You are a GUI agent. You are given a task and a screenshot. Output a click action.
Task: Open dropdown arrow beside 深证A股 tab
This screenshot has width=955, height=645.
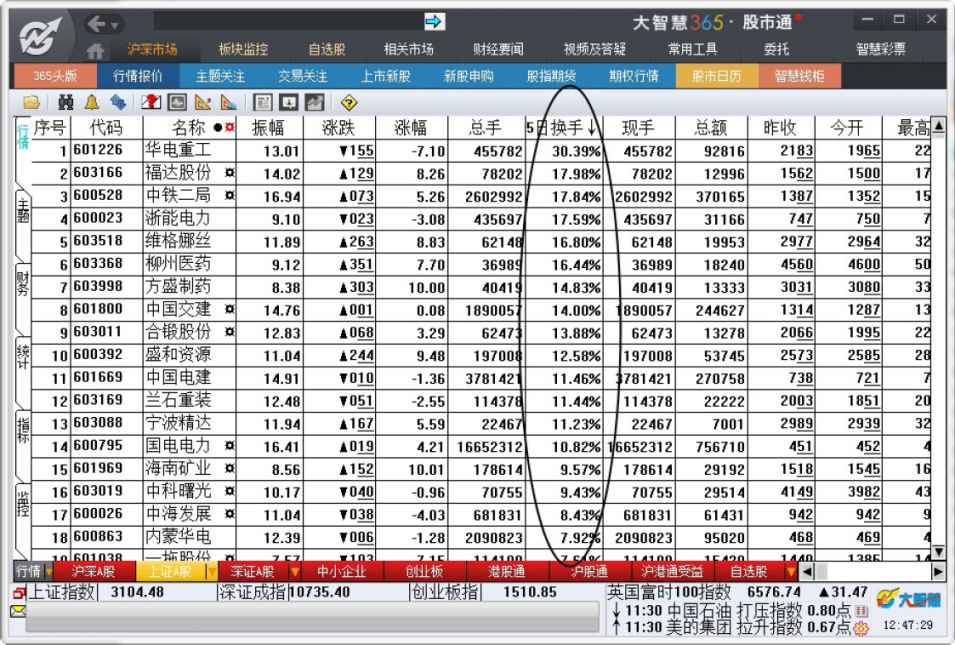coord(295,572)
